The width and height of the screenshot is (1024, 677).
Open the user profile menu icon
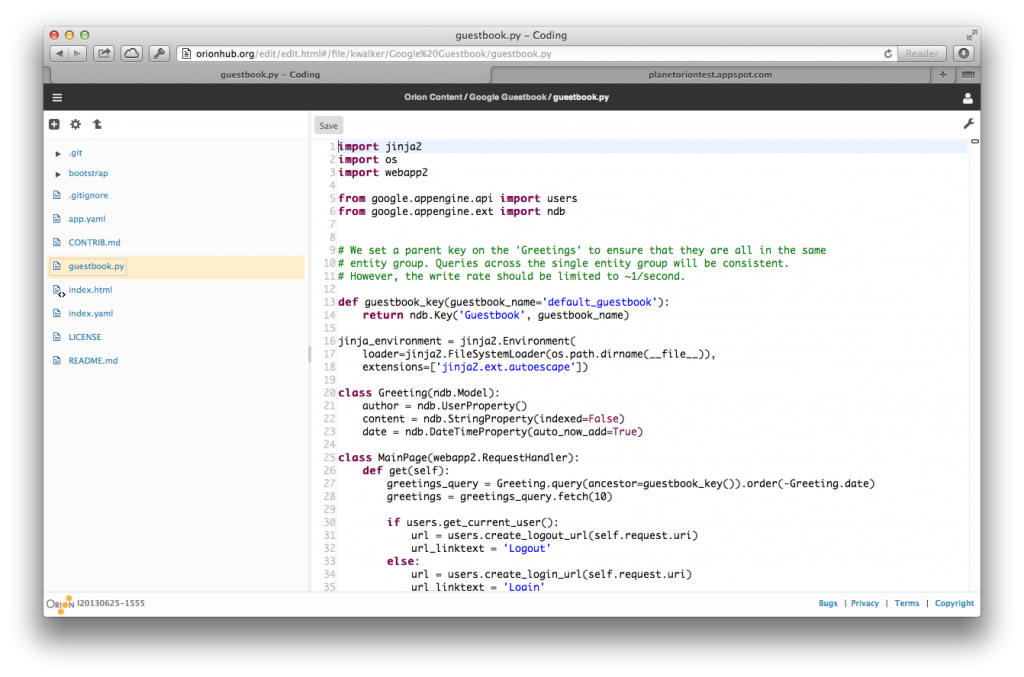click(x=967, y=98)
